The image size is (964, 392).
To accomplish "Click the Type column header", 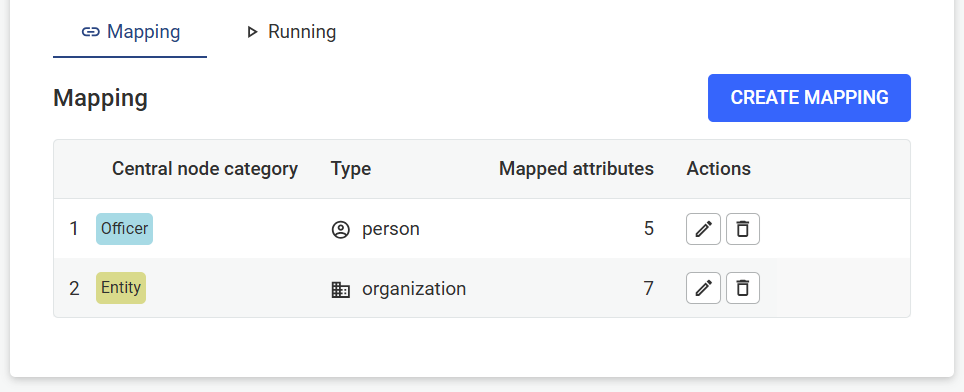I will (350, 168).
